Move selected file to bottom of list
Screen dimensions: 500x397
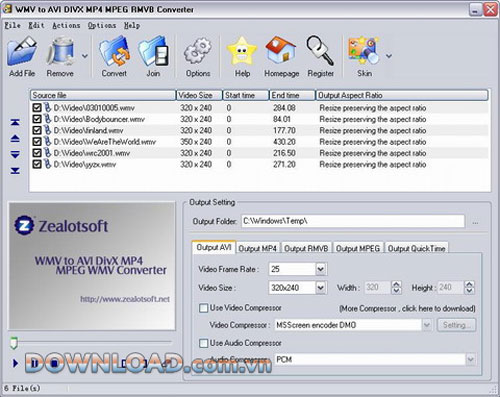click(15, 171)
